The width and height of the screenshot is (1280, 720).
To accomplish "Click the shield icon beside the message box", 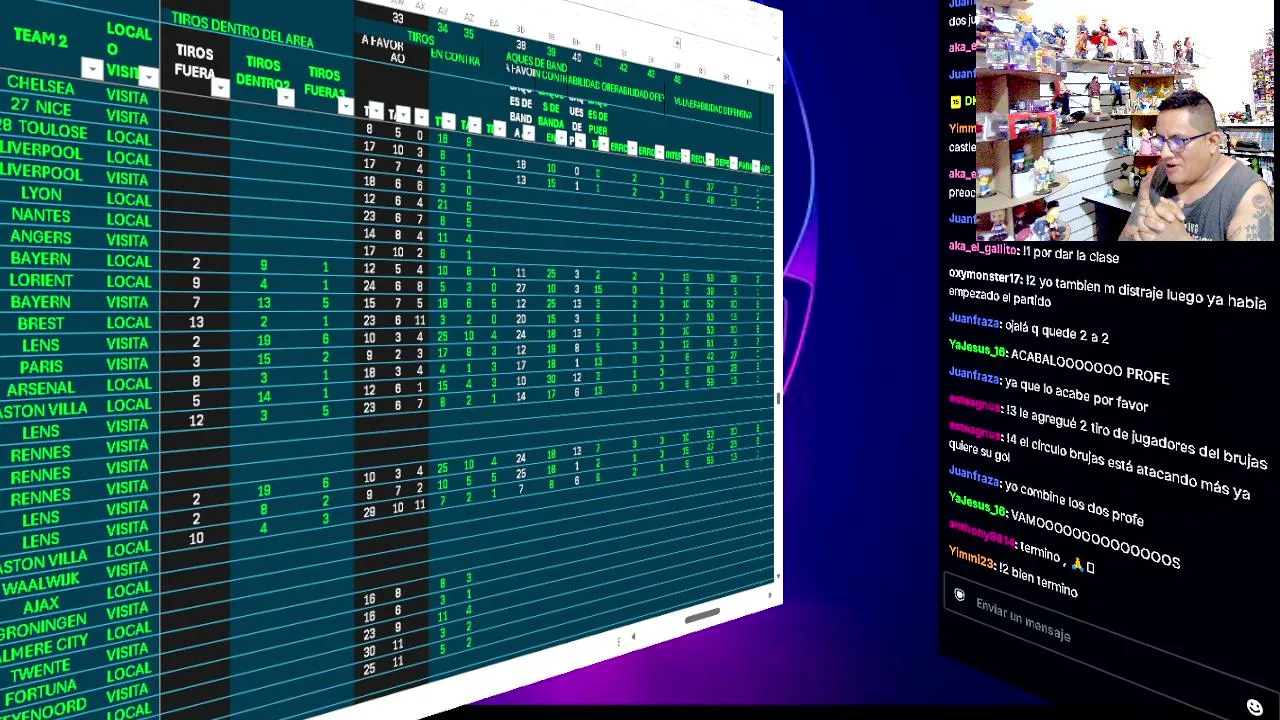I will click(959, 595).
